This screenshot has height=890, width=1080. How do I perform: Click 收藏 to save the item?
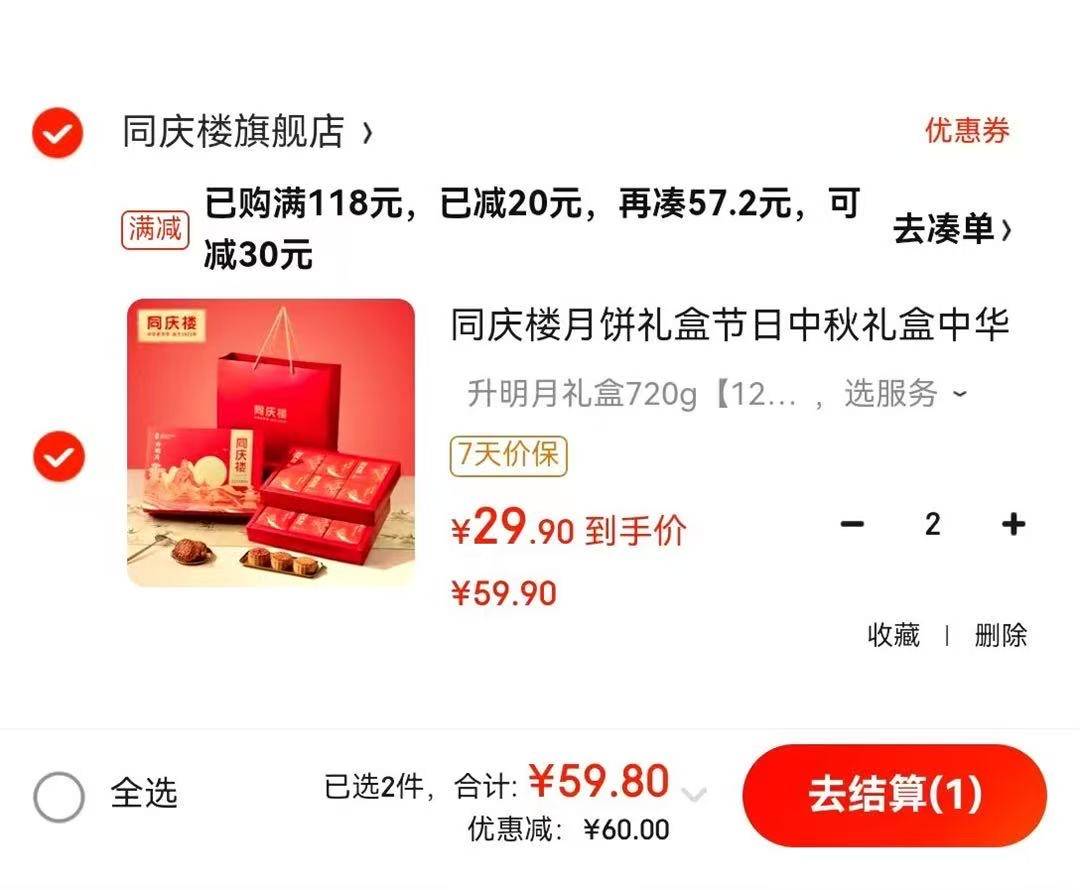893,634
